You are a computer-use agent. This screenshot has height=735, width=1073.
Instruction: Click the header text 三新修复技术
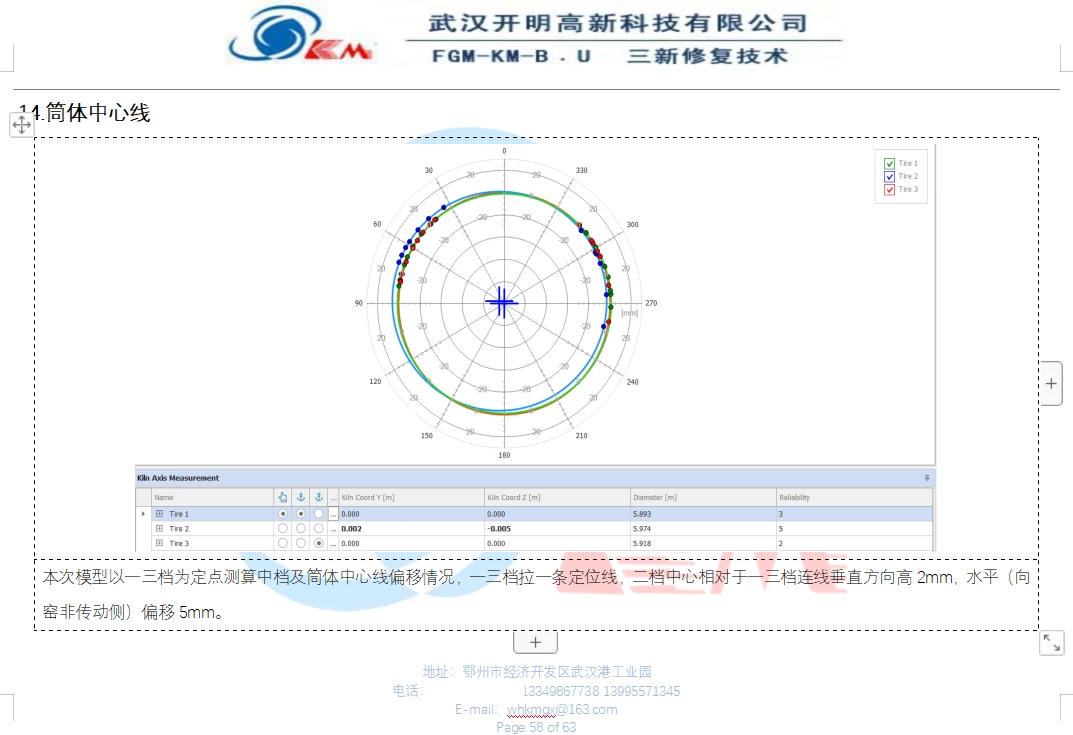pyautogui.click(x=708, y=55)
